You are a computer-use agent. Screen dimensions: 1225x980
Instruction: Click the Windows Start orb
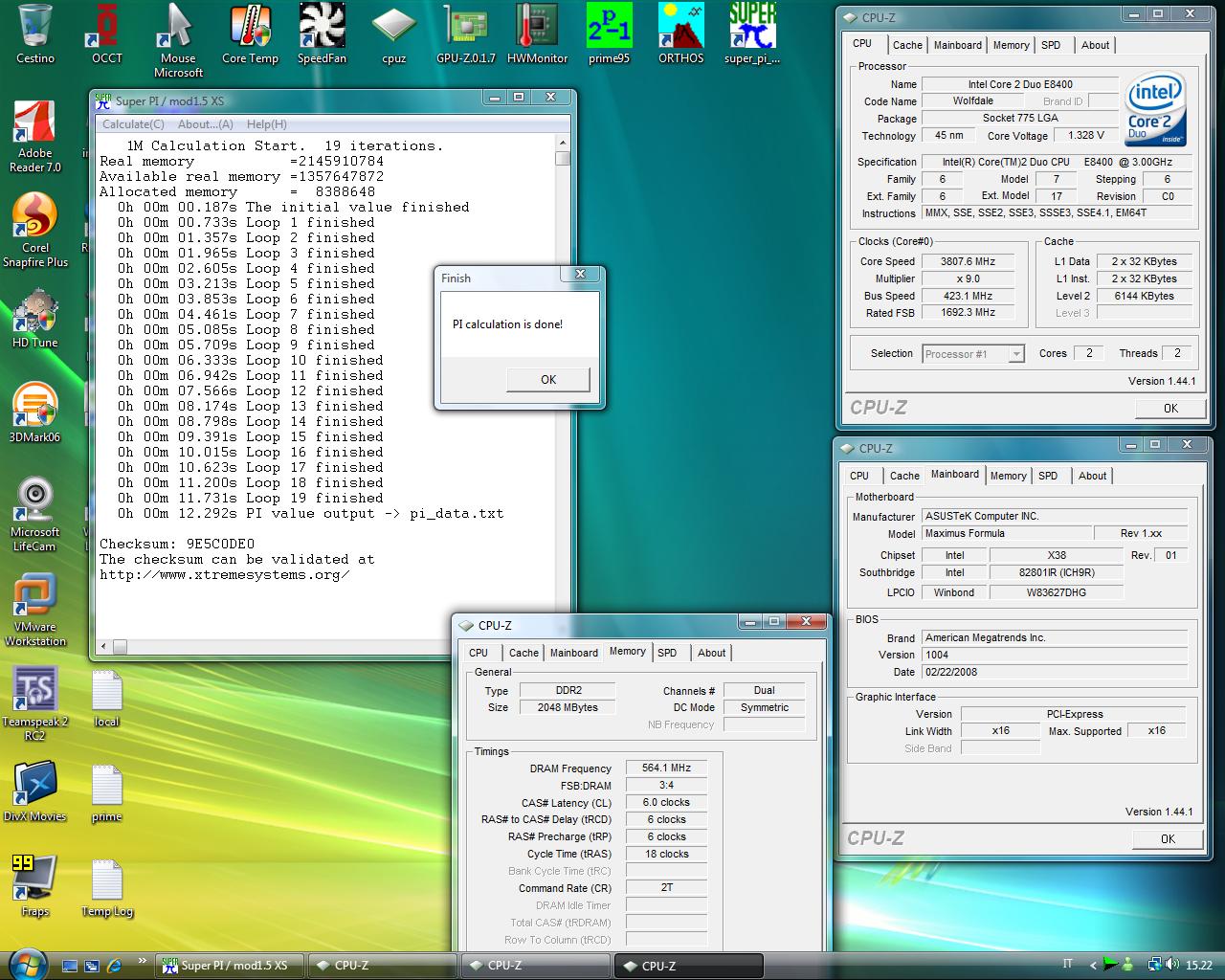point(27,963)
